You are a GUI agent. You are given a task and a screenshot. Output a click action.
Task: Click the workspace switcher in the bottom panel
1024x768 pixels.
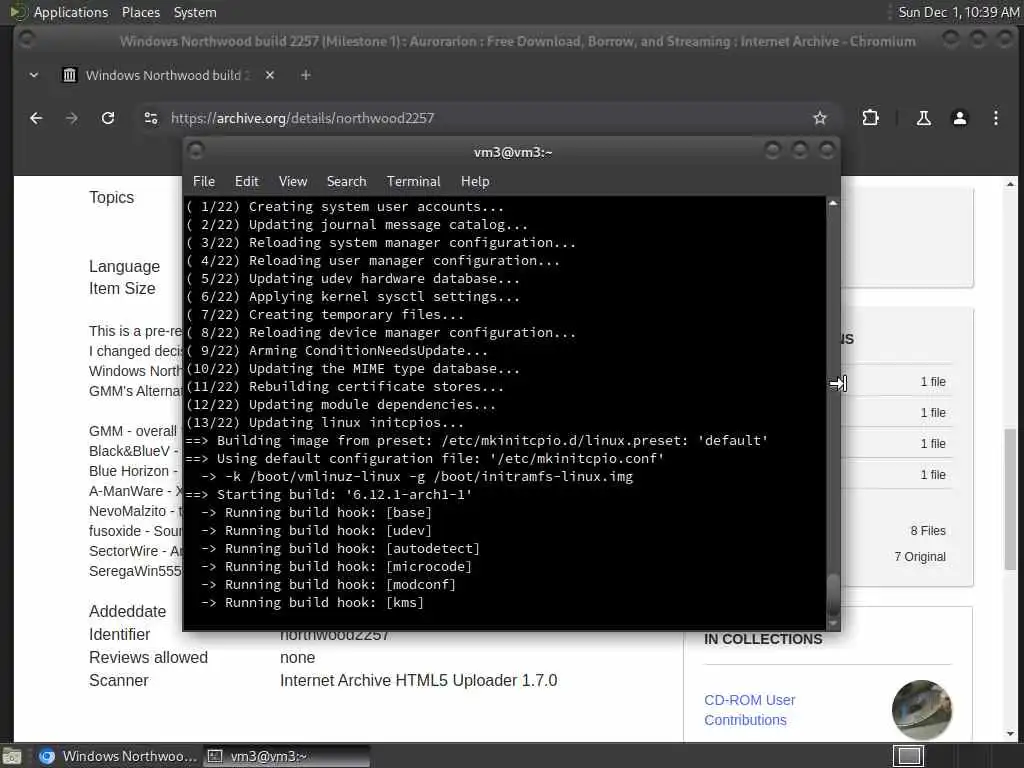click(x=908, y=756)
